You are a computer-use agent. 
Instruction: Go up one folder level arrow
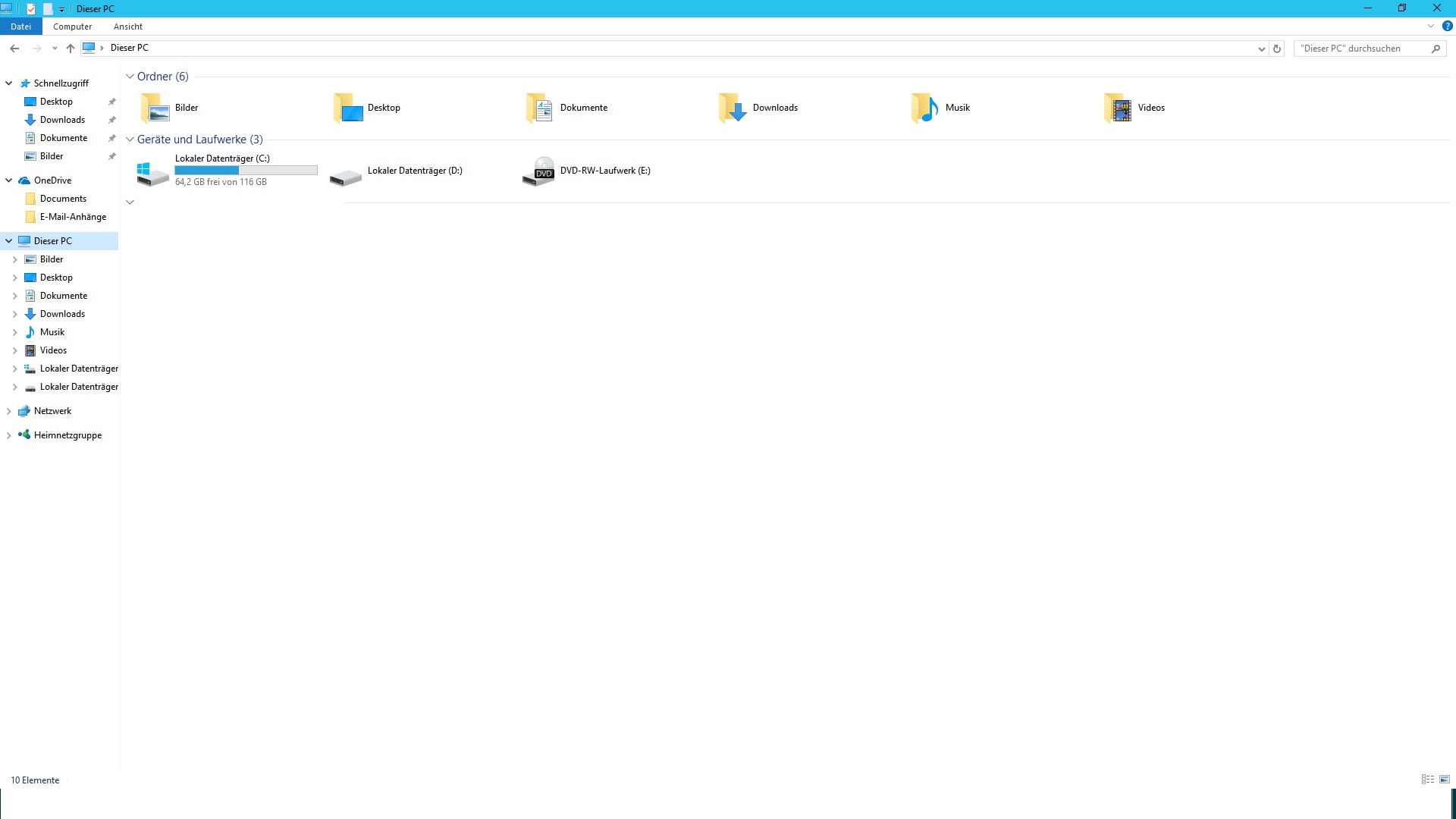pos(71,49)
